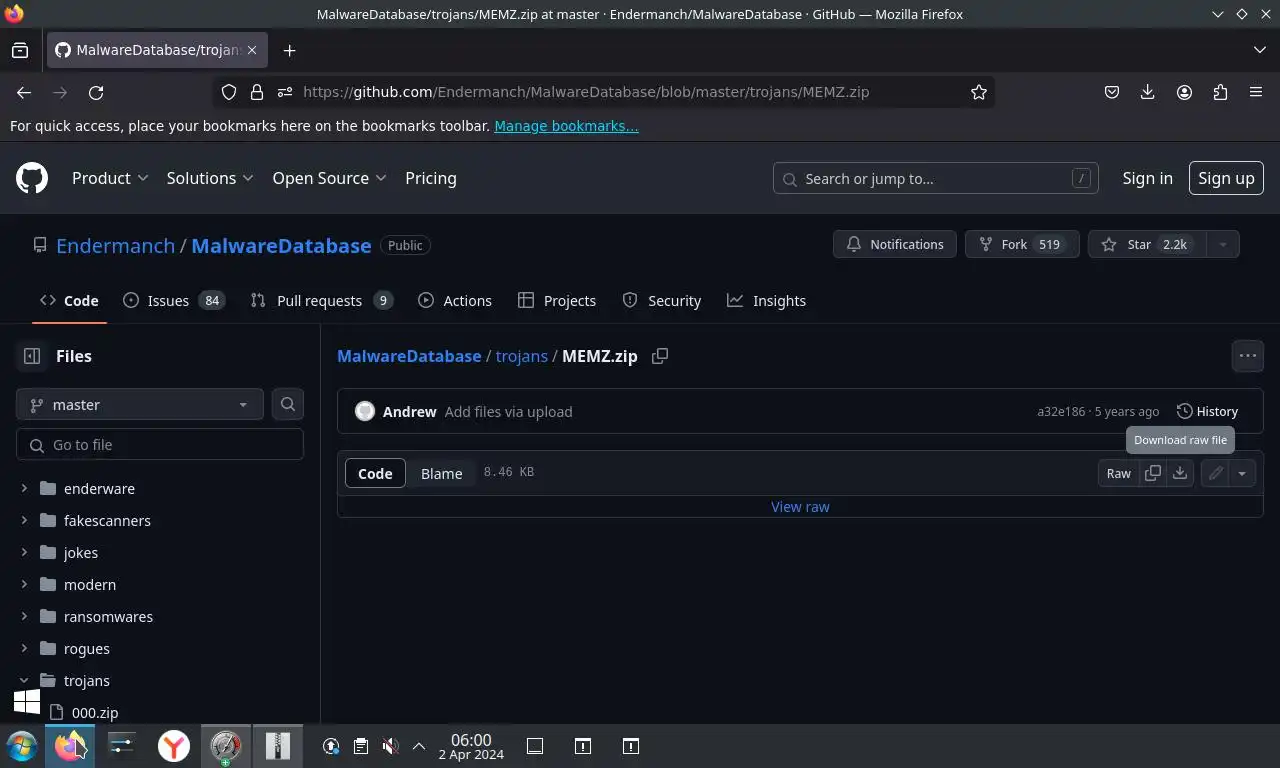Click the Sign in link
Viewport: 1280px width, 768px height.
coord(1147,178)
